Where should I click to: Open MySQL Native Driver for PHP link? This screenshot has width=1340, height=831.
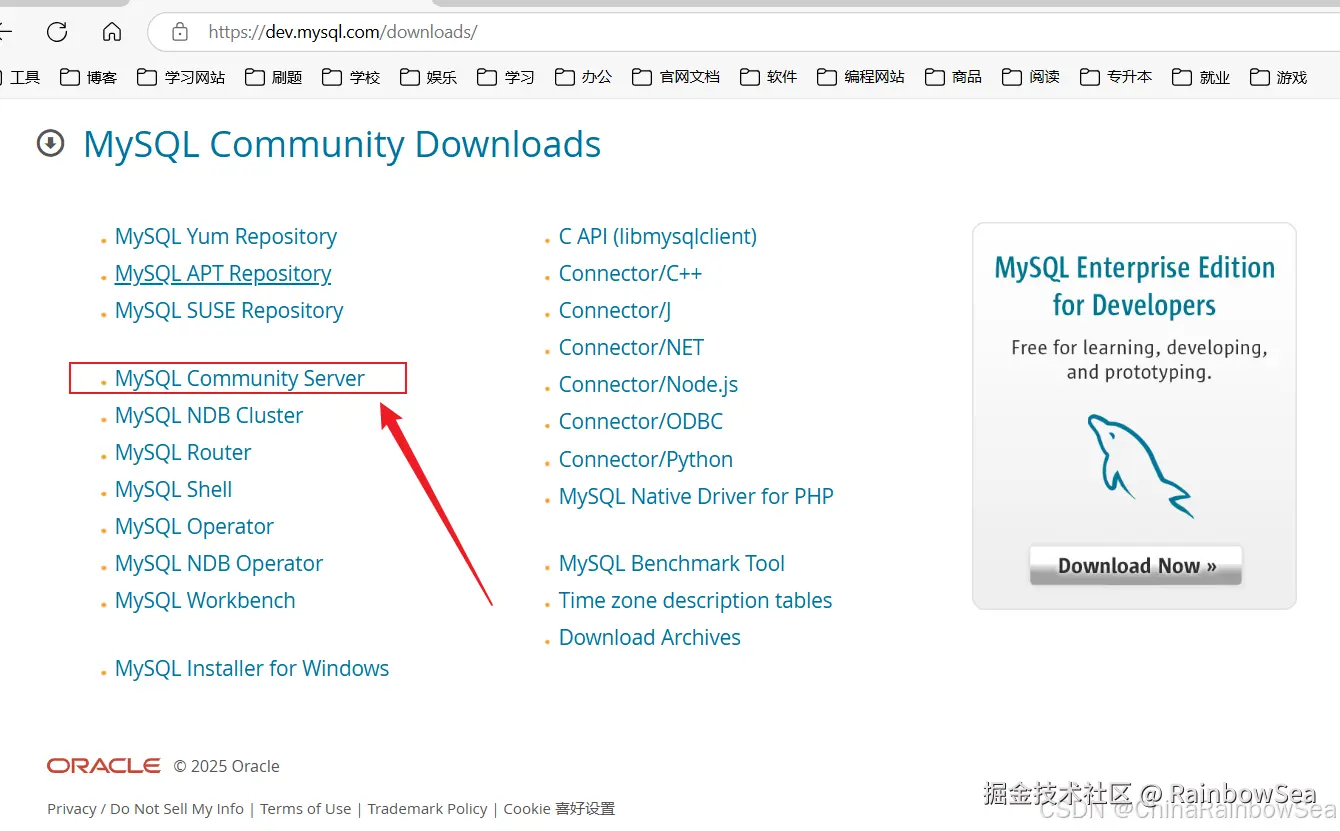[x=696, y=497]
